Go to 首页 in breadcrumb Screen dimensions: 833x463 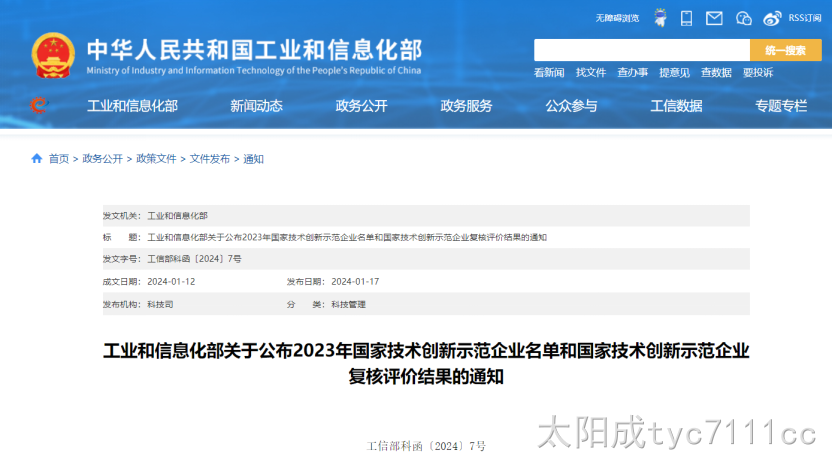click(59, 159)
